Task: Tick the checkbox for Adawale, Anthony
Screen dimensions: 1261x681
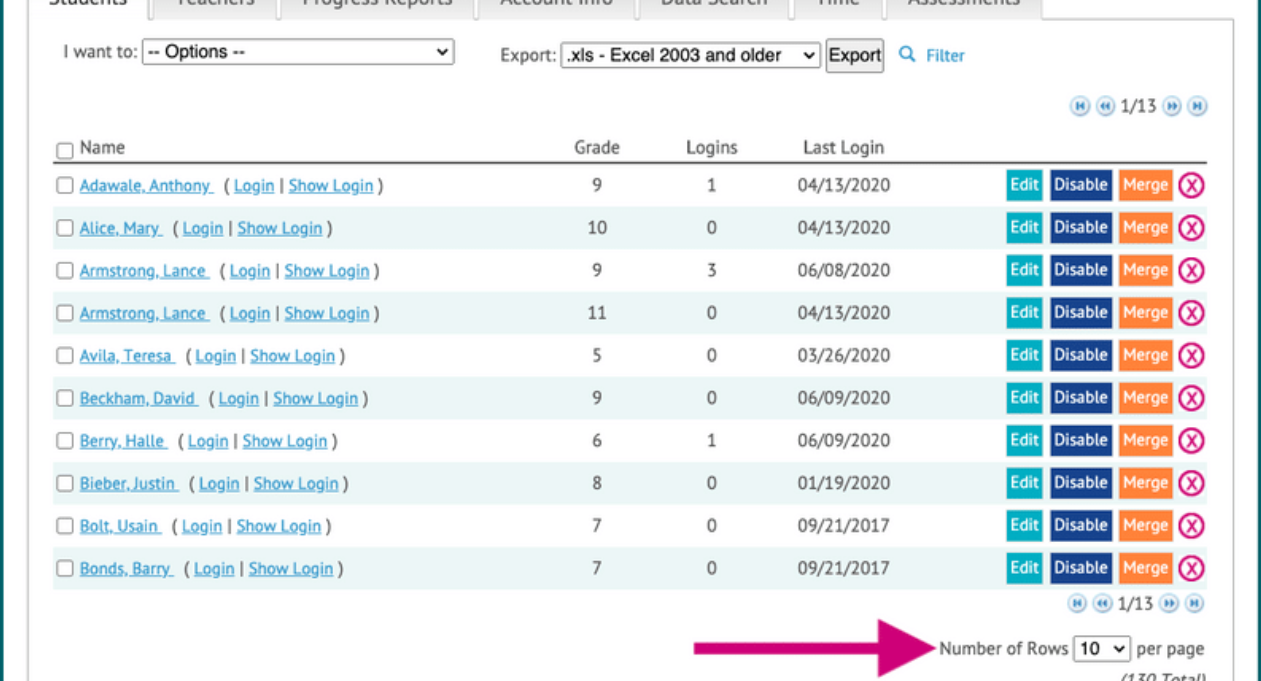Action: [x=65, y=186]
